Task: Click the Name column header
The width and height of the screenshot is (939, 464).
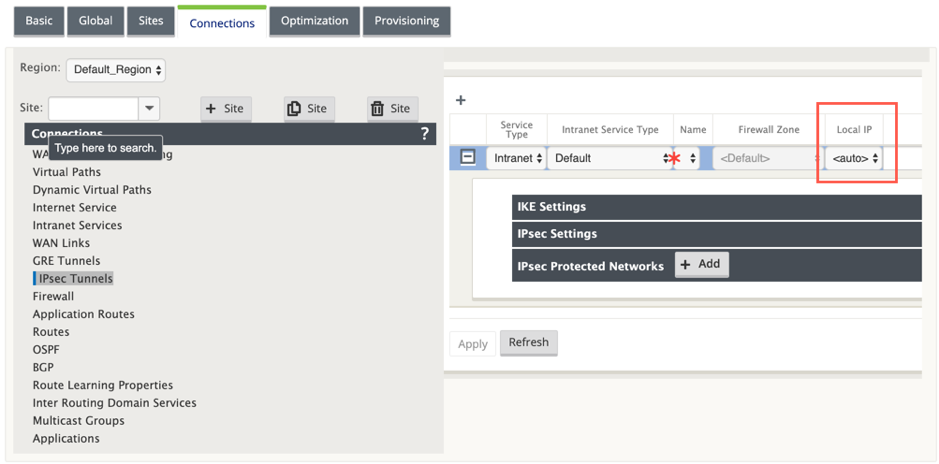Action: coord(693,130)
